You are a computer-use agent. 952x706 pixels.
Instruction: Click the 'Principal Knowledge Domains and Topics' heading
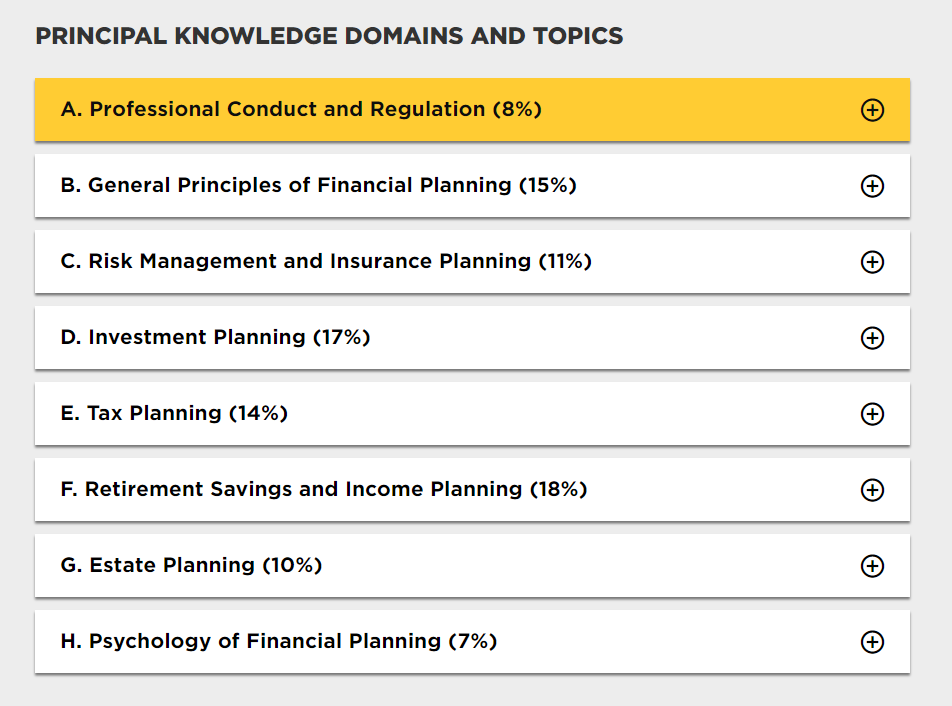[x=329, y=36]
